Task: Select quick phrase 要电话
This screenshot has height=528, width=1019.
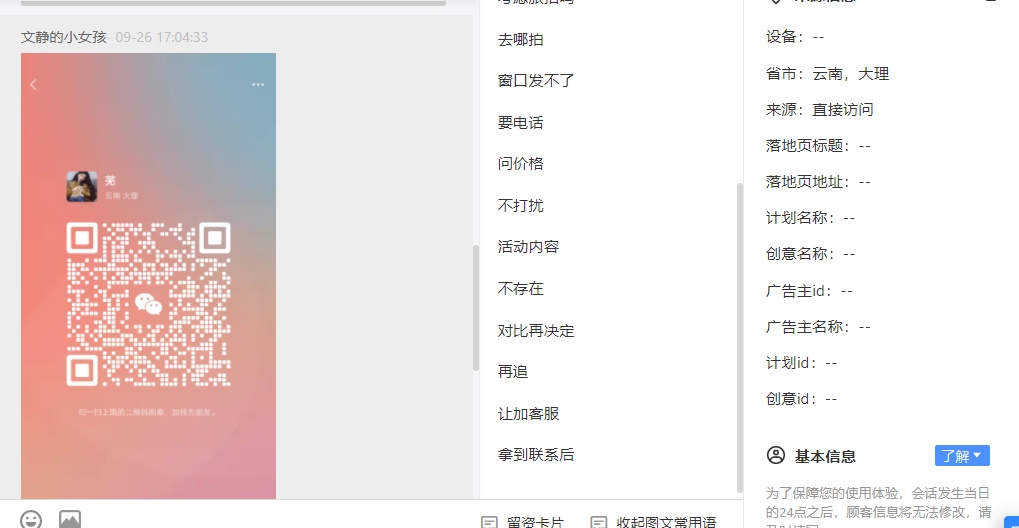Action: (521, 122)
